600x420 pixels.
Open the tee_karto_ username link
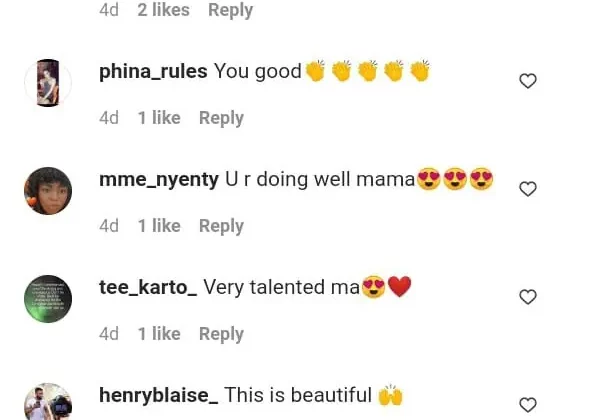tap(148, 287)
